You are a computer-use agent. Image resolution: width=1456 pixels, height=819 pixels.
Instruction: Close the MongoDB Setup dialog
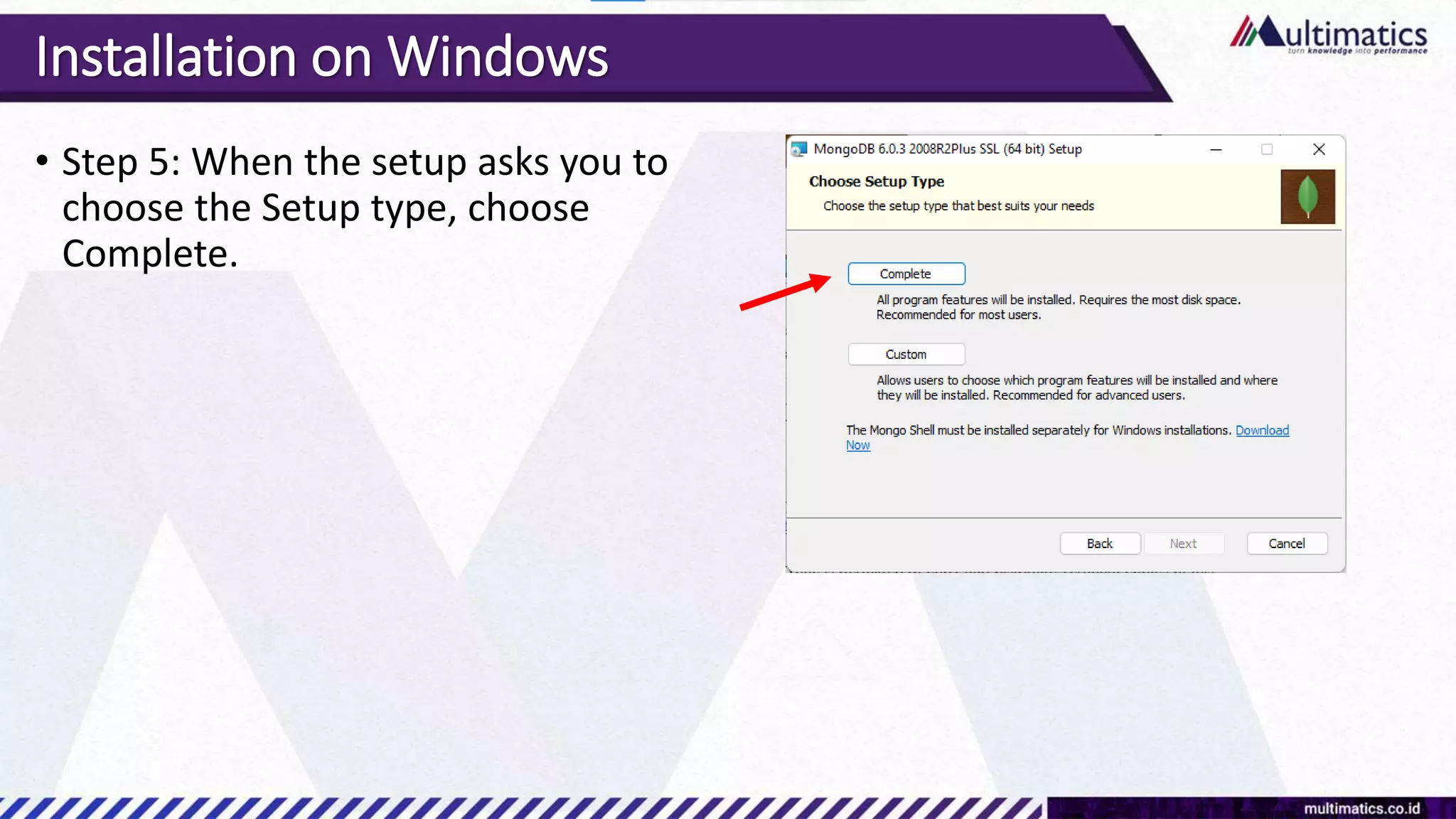pyautogui.click(x=1319, y=149)
